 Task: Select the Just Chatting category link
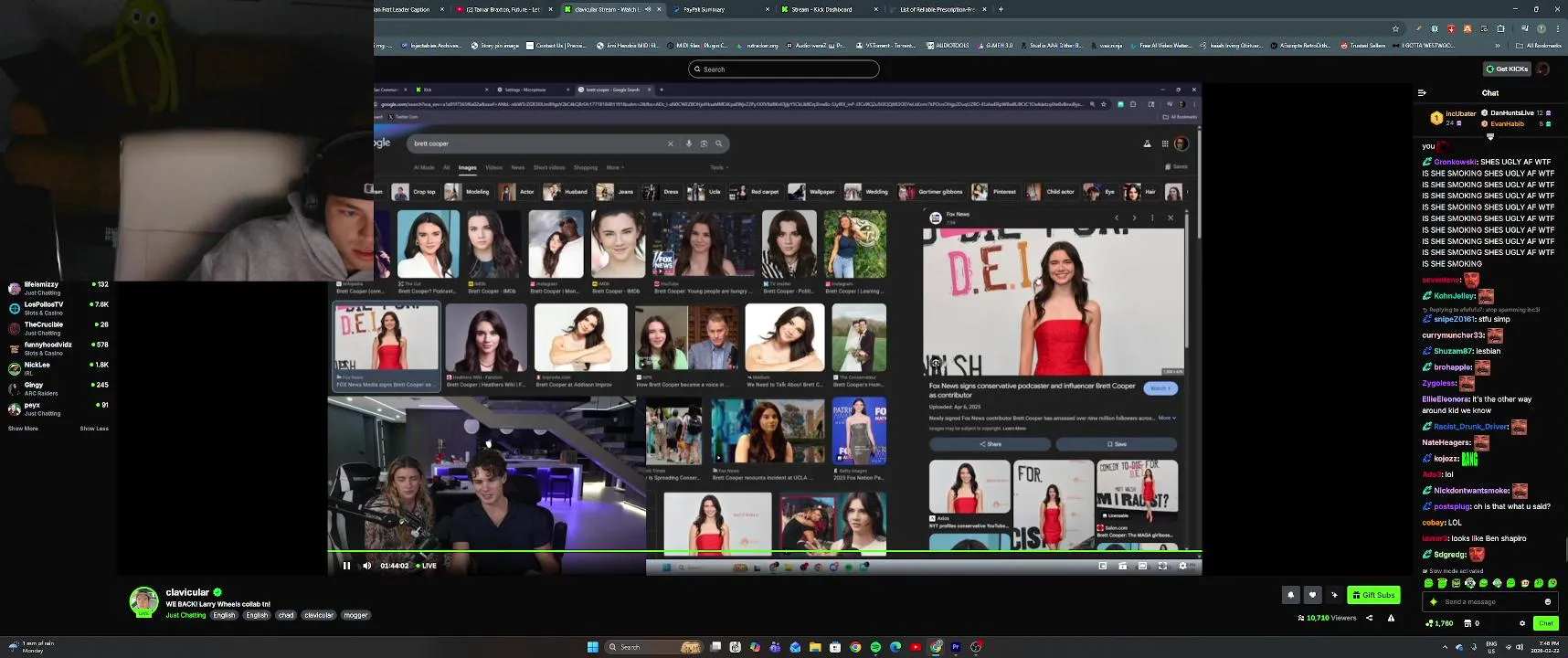point(185,615)
